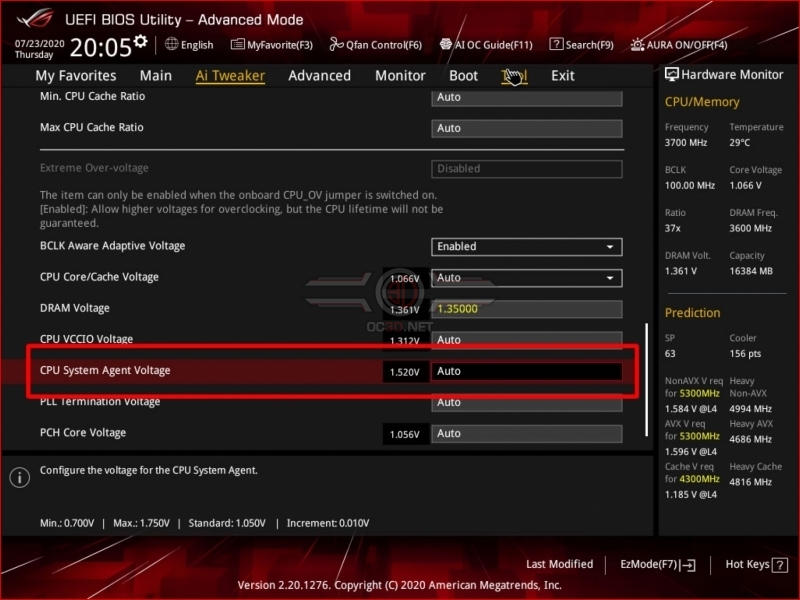Open the My Favorites tab
This screenshot has height=600, width=800.
76,76
